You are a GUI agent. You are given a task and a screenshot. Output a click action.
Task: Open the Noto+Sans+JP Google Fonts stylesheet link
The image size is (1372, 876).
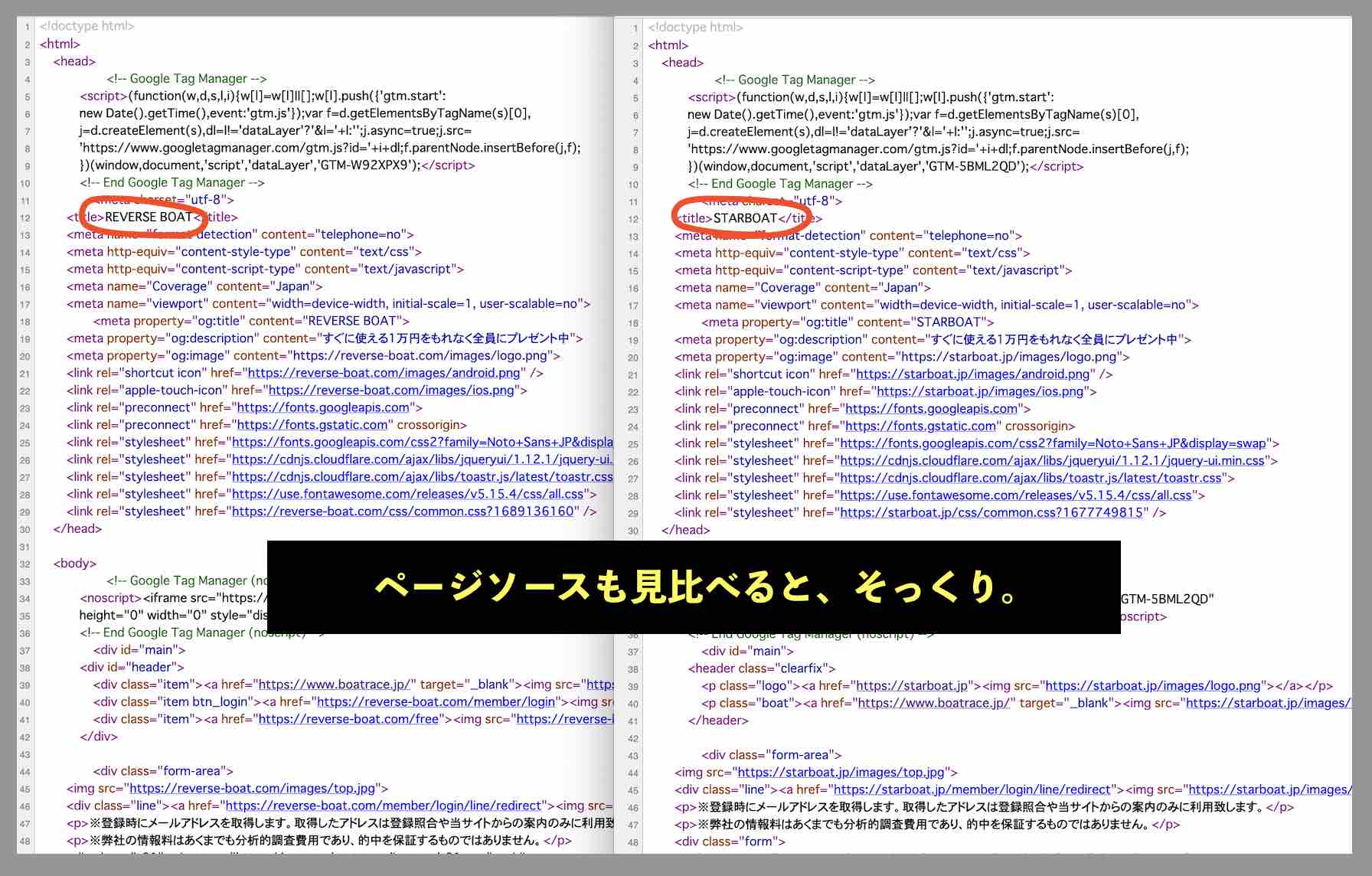[x=420, y=443]
